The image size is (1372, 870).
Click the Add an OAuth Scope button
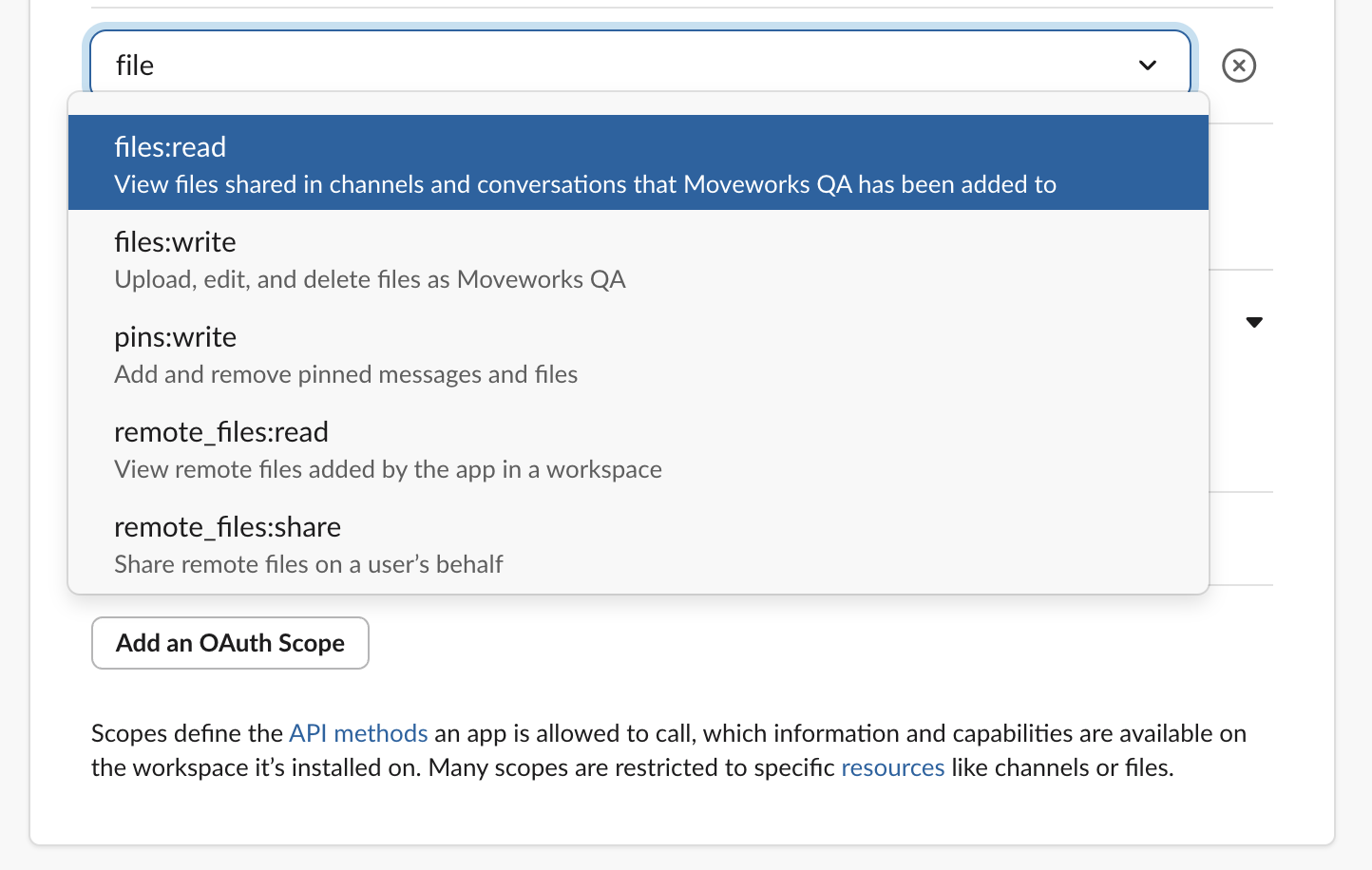pos(230,643)
